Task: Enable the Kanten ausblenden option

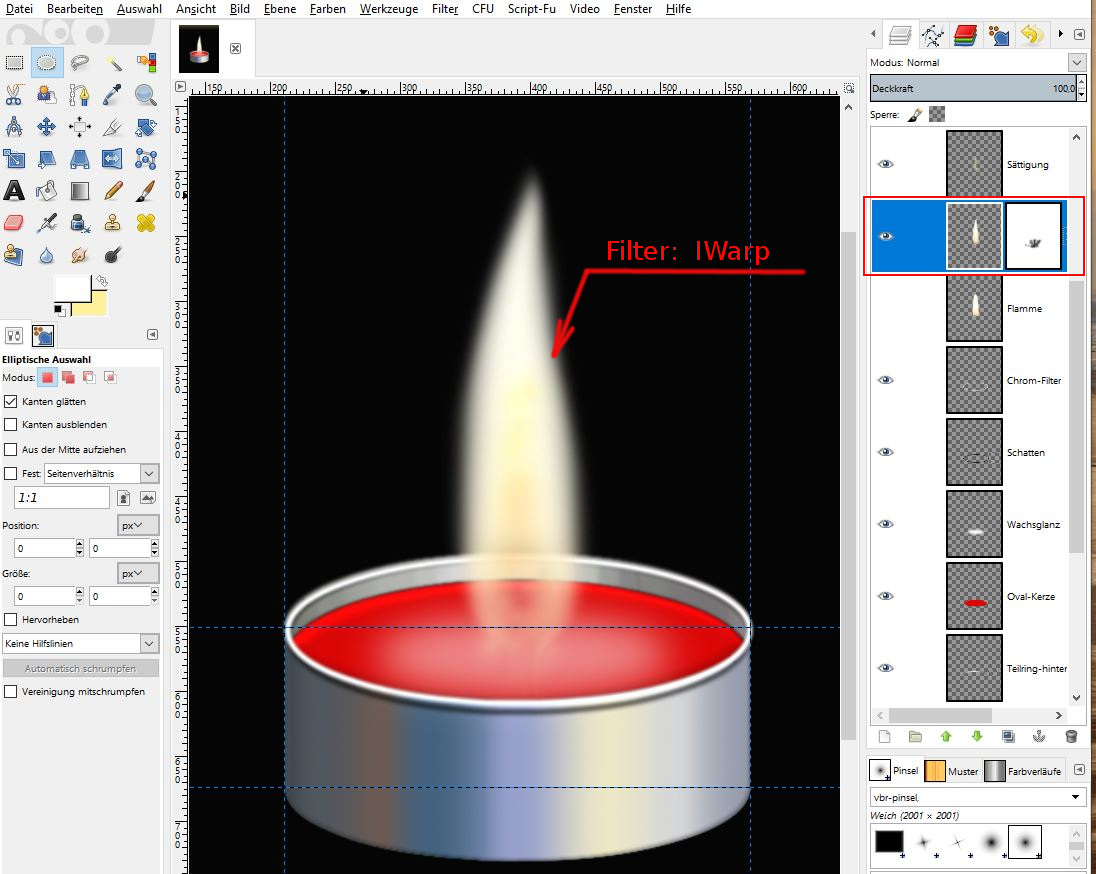Action: point(11,425)
